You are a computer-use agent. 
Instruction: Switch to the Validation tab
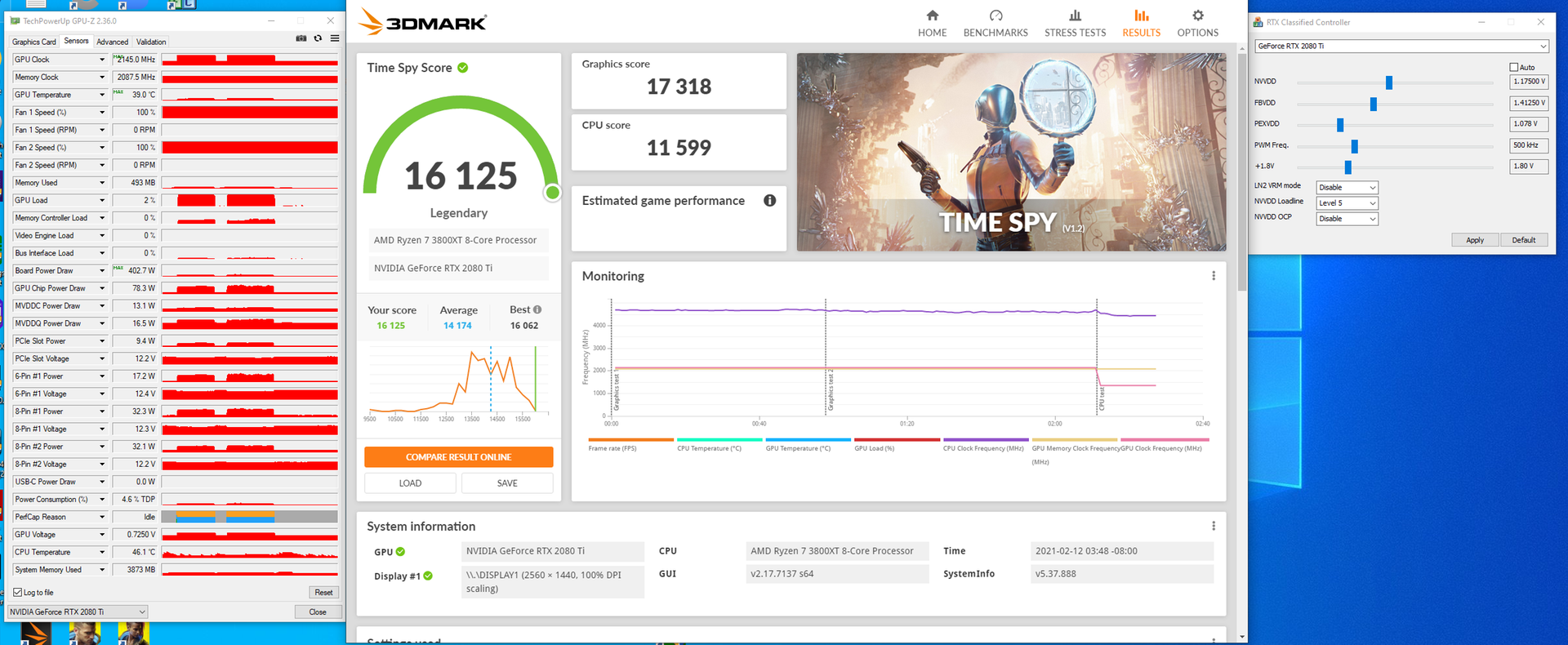point(151,42)
